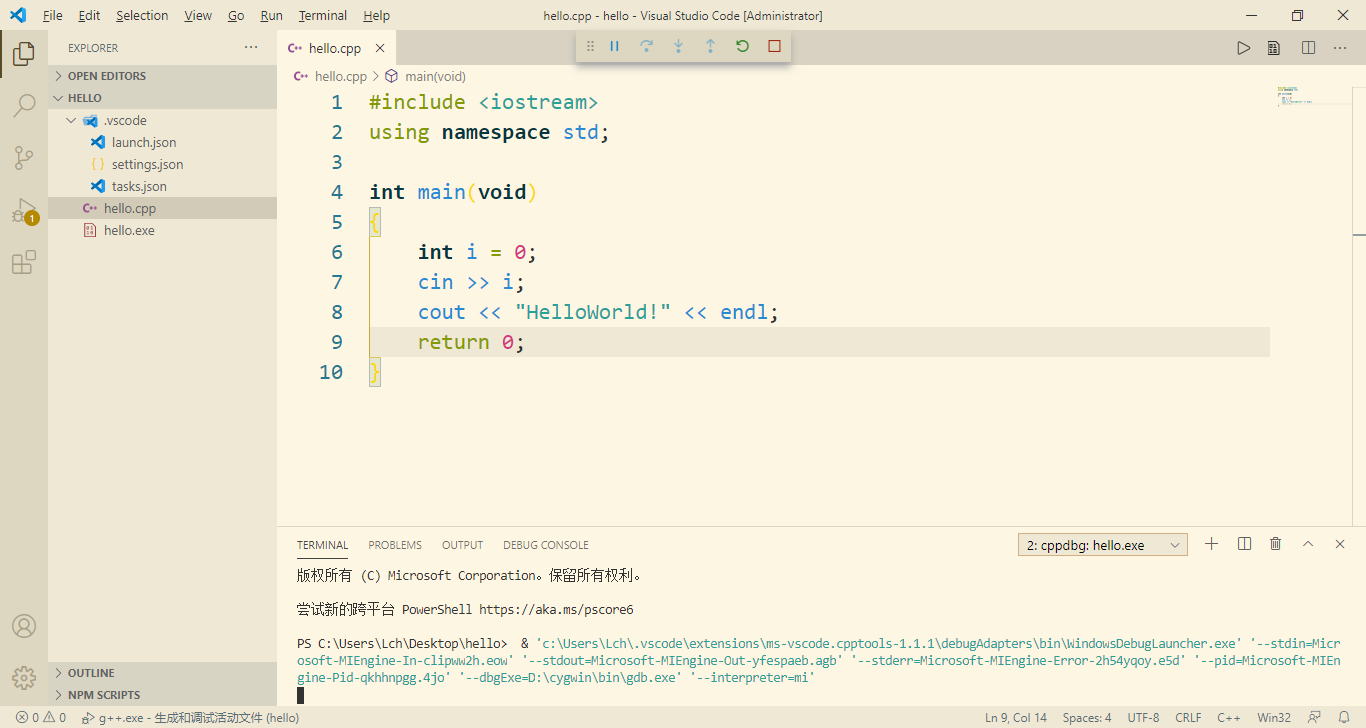This screenshot has height=728, width=1366.
Task: Split the editor to the right
Action: pyautogui.click(x=1308, y=48)
